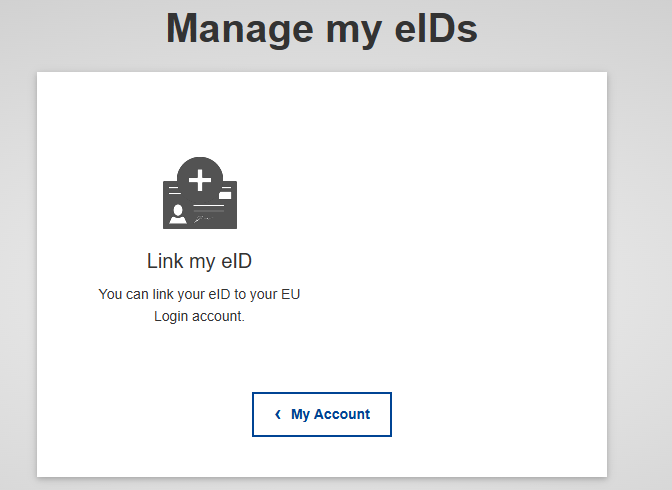Click the text lines on the ID card icon
The height and width of the screenshot is (490, 672).
pos(208,209)
